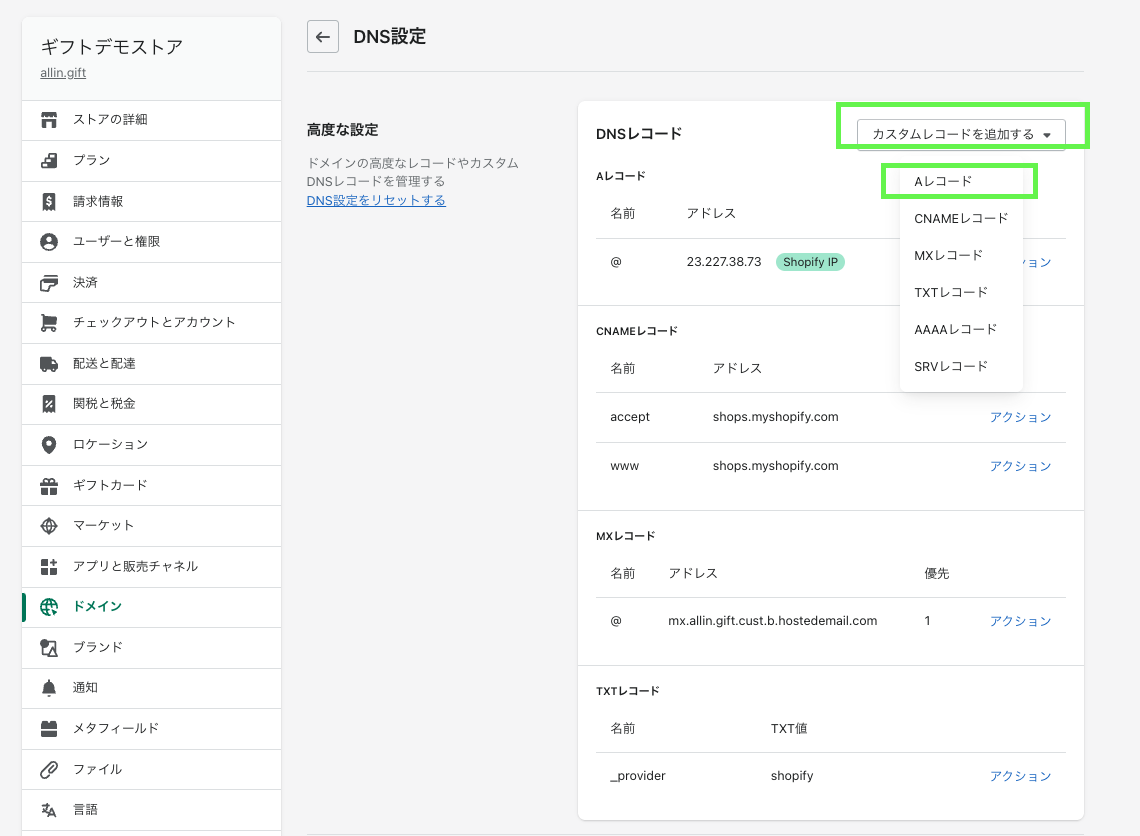The image size is (1140, 836).
Task: Click the accept record name
Action: (x=630, y=417)
